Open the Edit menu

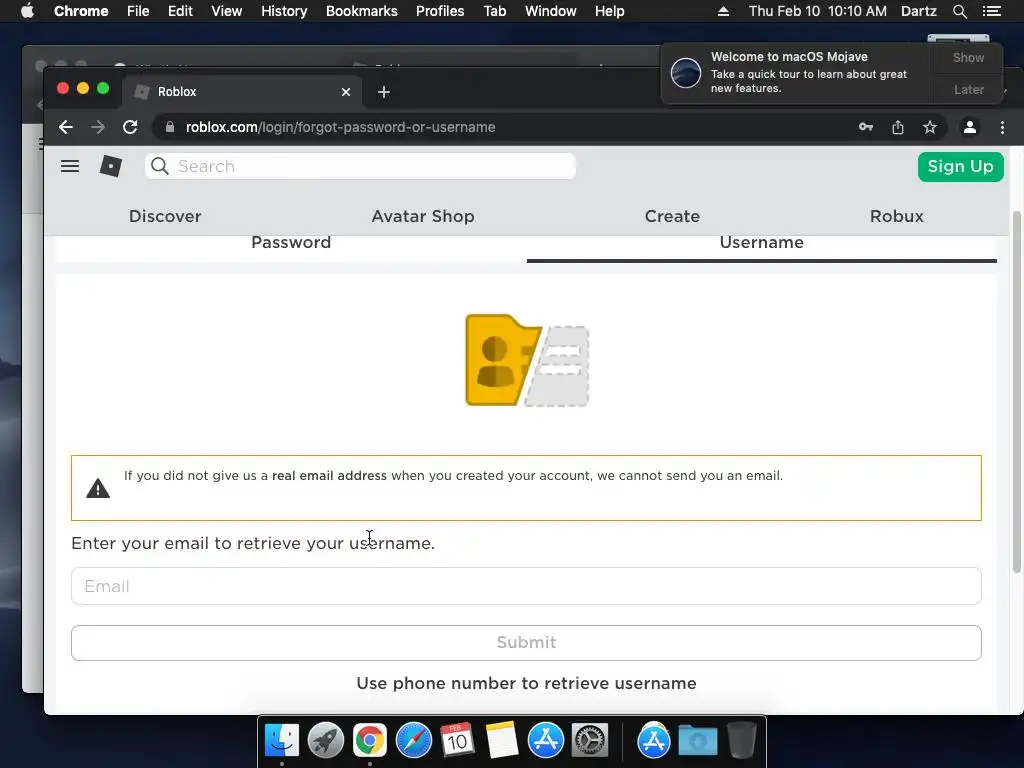[x=180, y=11]
